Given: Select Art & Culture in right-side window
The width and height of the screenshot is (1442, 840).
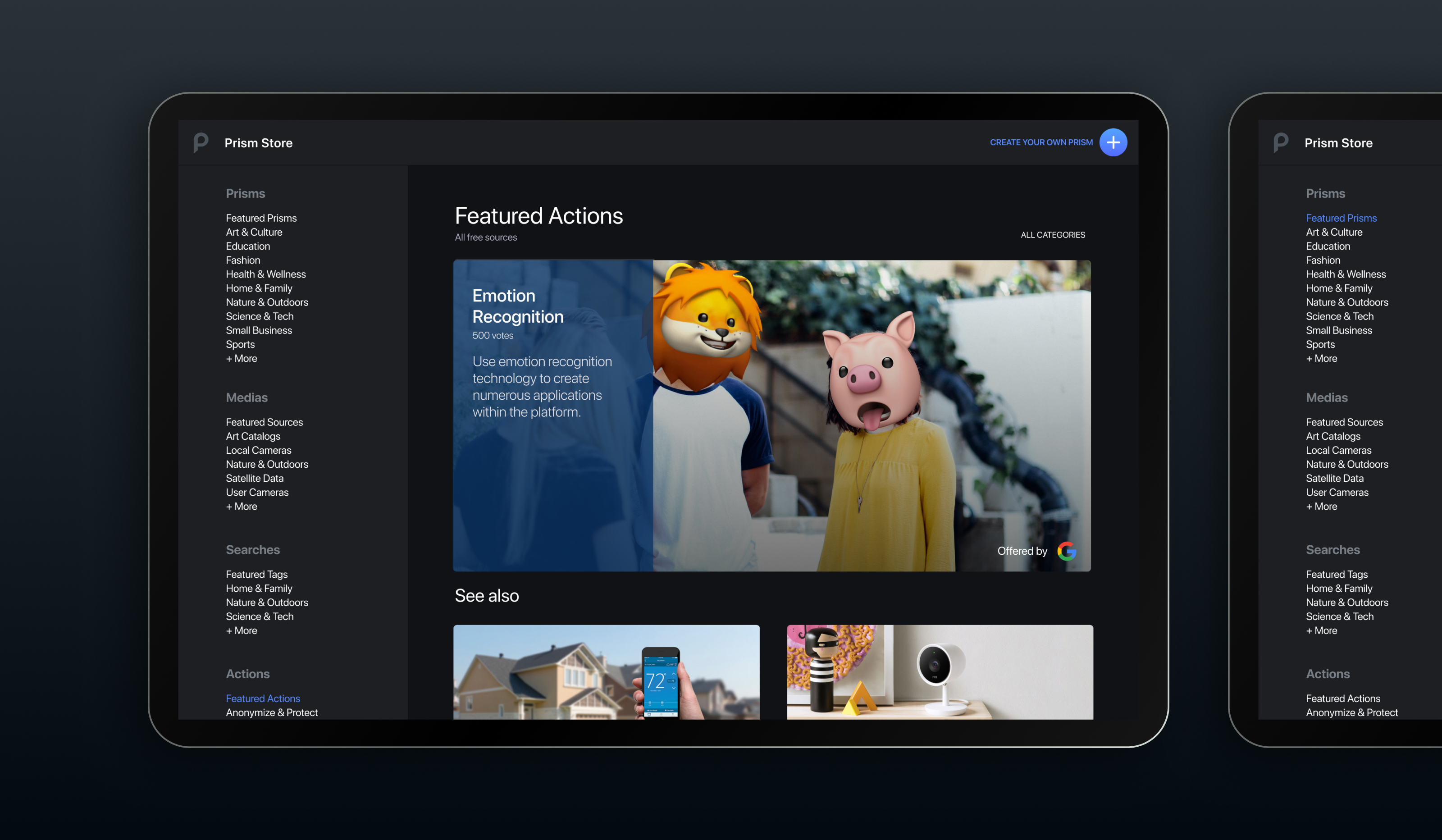Looking at the screenshot, I should tap(1334, 233).
